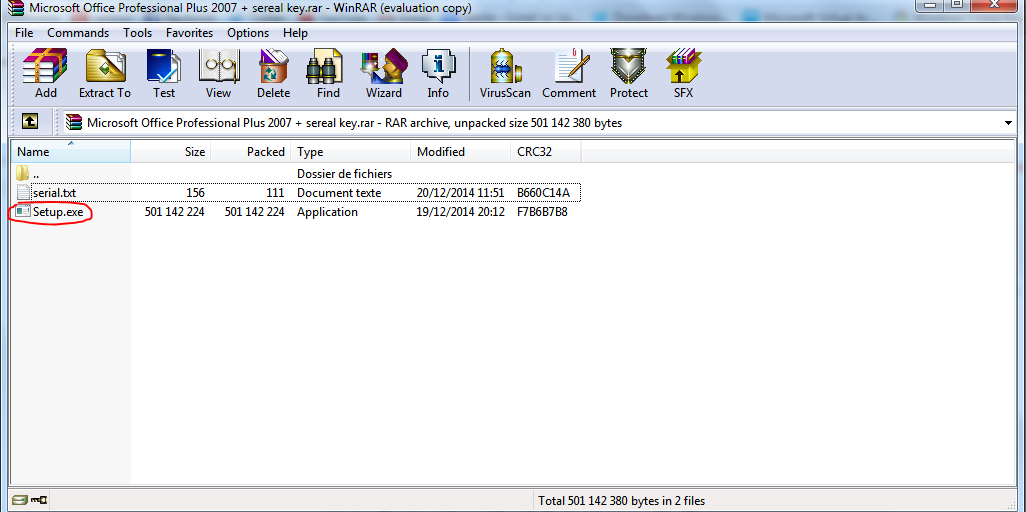Click serial.txt size value 156

click(195, 193)
